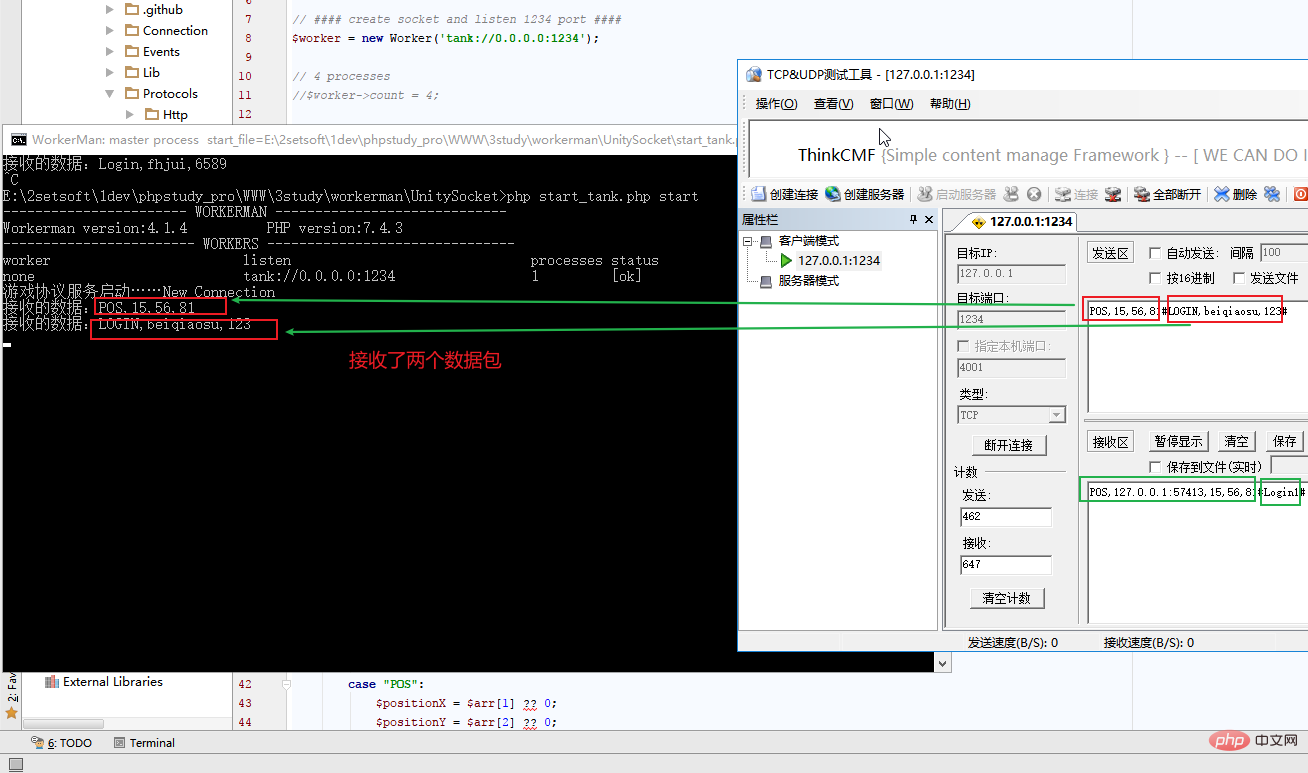Click the 创建连接 (Create Connection) toolbar icon
The width and height of the screenshot is (1308, 773).
pyautogui.click(x=759, y=194)
